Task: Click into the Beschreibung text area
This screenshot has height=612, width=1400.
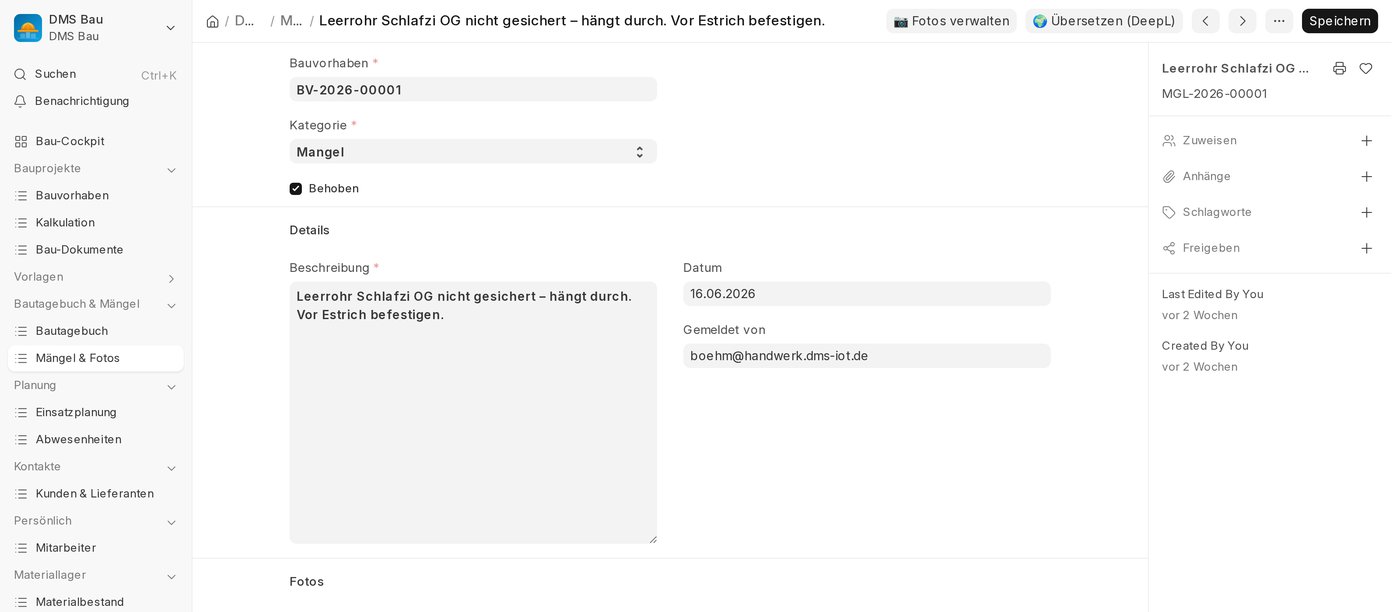Action: point(473,413)
